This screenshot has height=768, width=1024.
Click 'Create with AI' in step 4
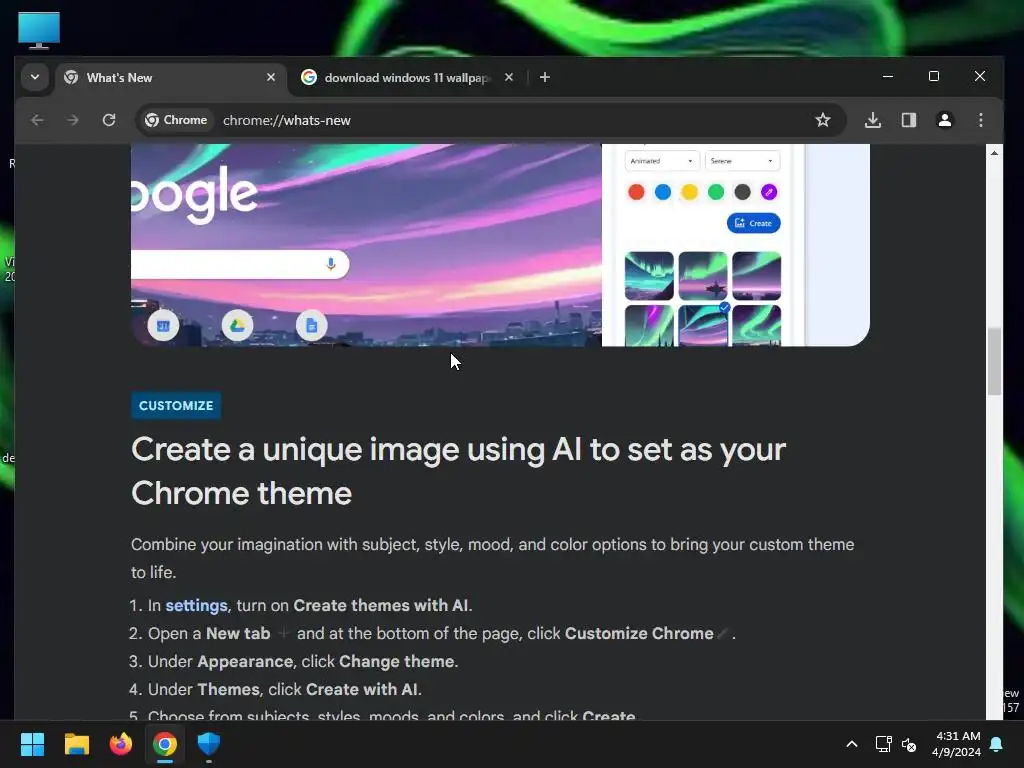(362, 690)
